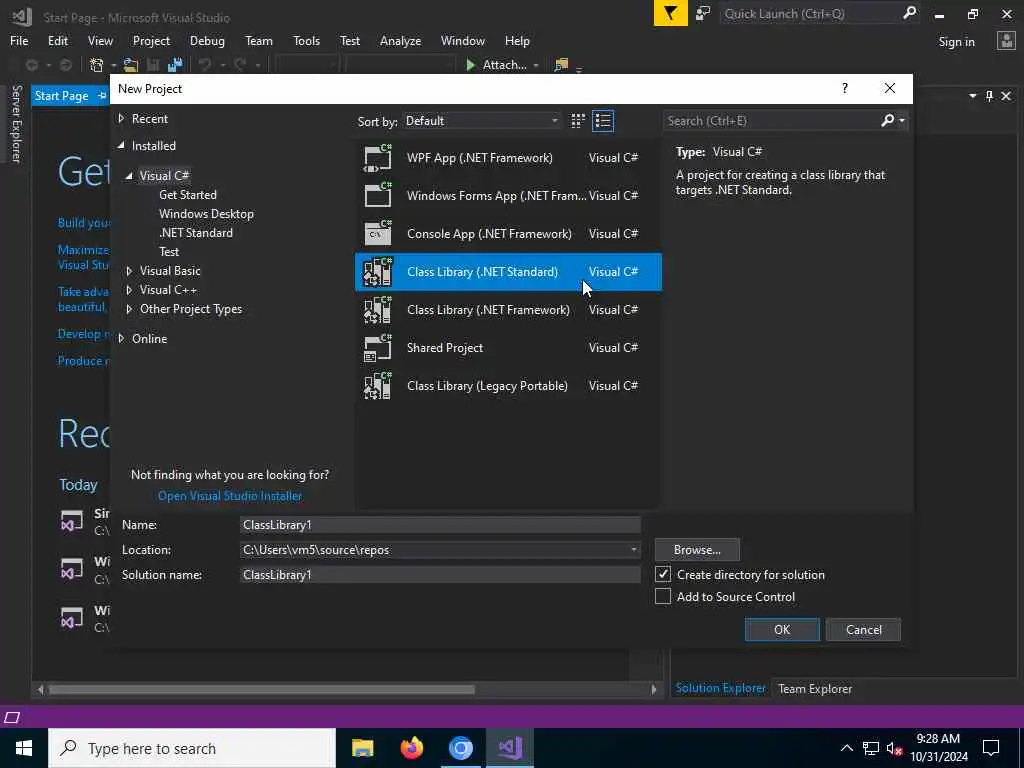Screen dimensions: 1024x768
Task: Select Windows Desktop under Visual C#
Action: [206, 214]
